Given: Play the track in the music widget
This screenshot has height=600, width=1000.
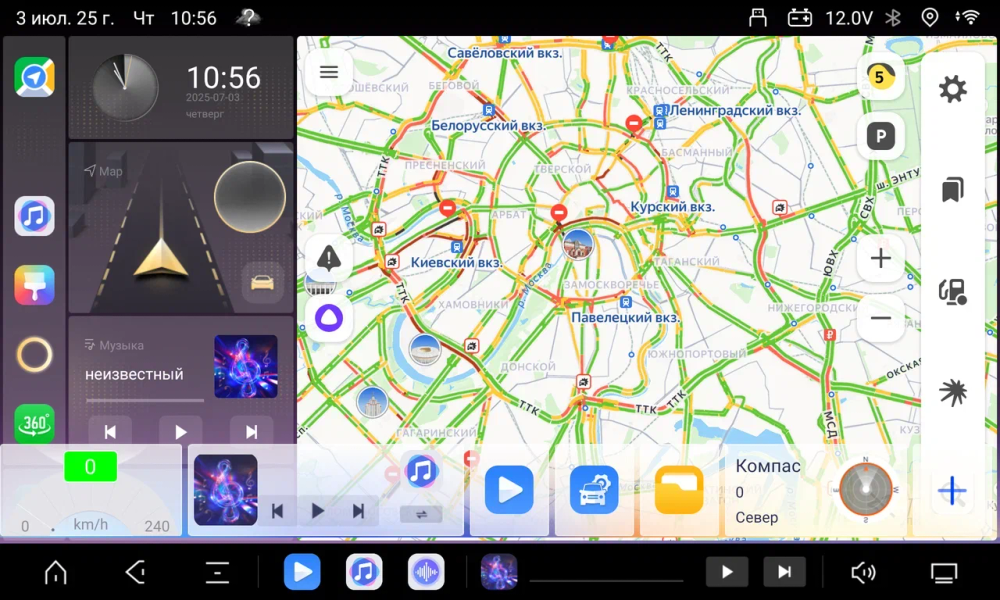Looking at the screenshot, I should [180, 431].
